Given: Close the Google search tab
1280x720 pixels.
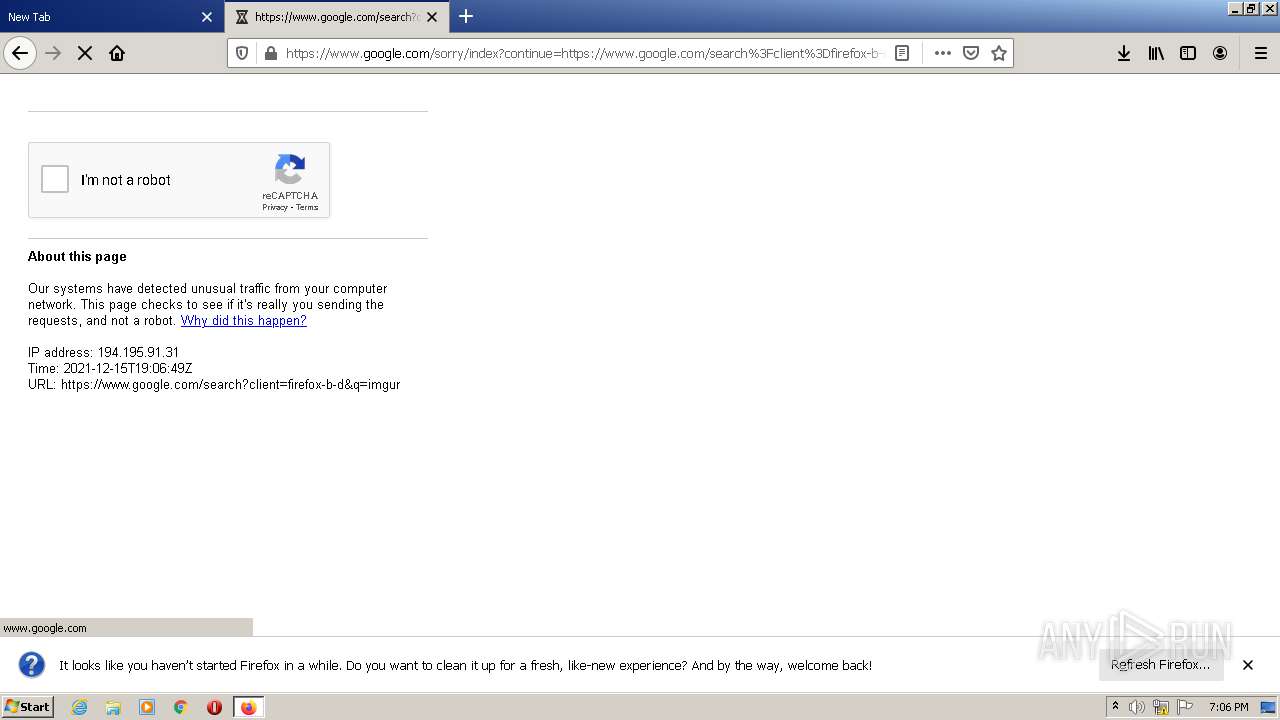Looking at the screenshot, I should 432,17.
